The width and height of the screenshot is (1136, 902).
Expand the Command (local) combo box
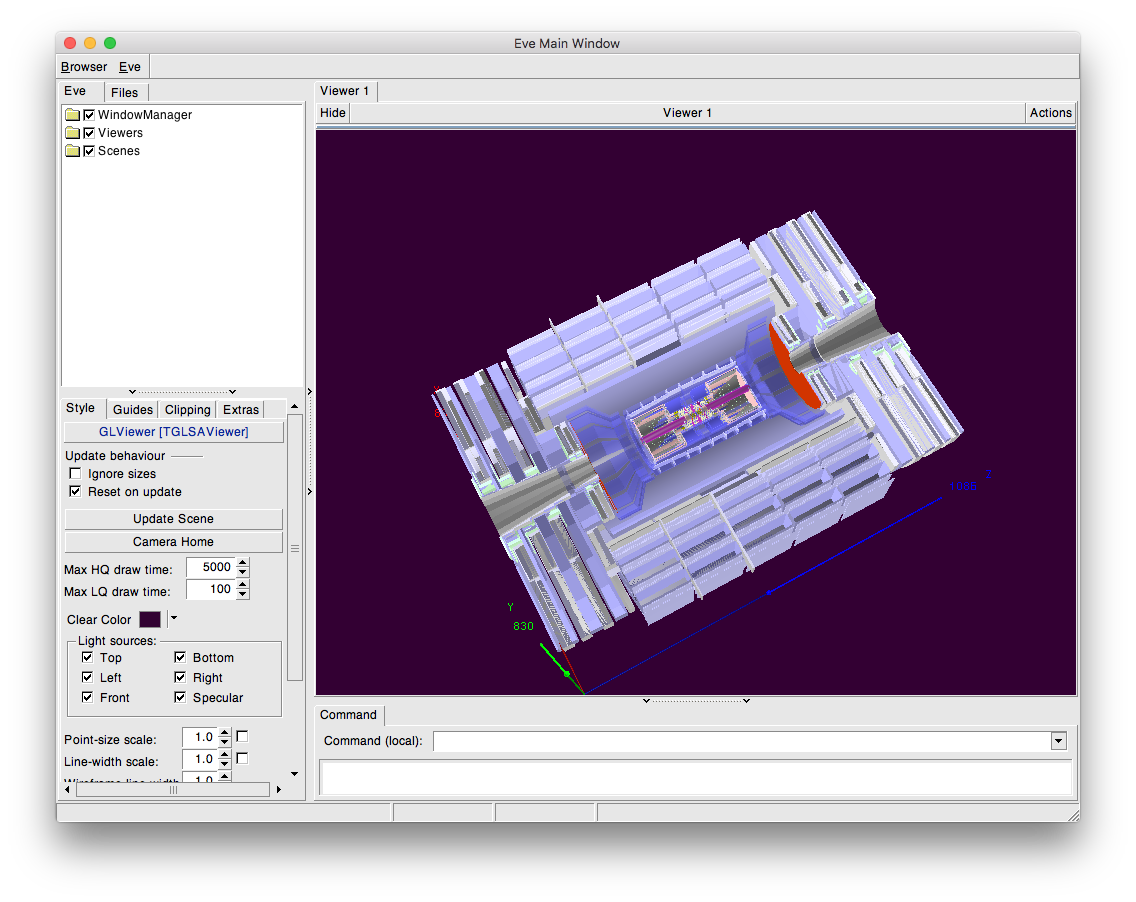coord(1059,741)
